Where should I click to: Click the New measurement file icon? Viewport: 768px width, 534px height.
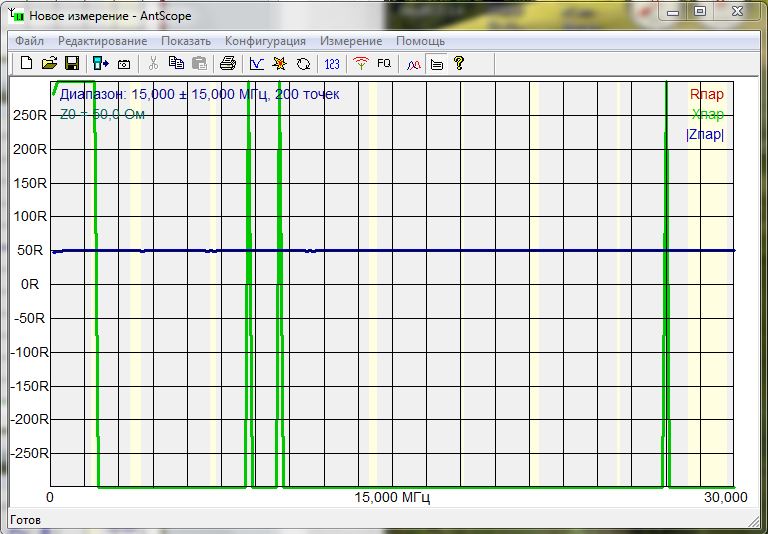(x=27, y=64)
